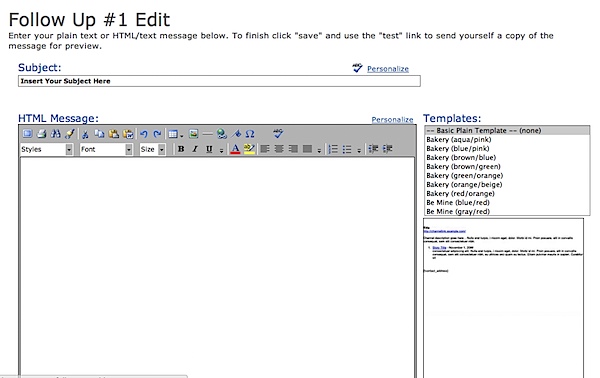The width and height of the screenshot is (600, 378).
Task: Undo the last edit
Action: click(x=144, y=134)
